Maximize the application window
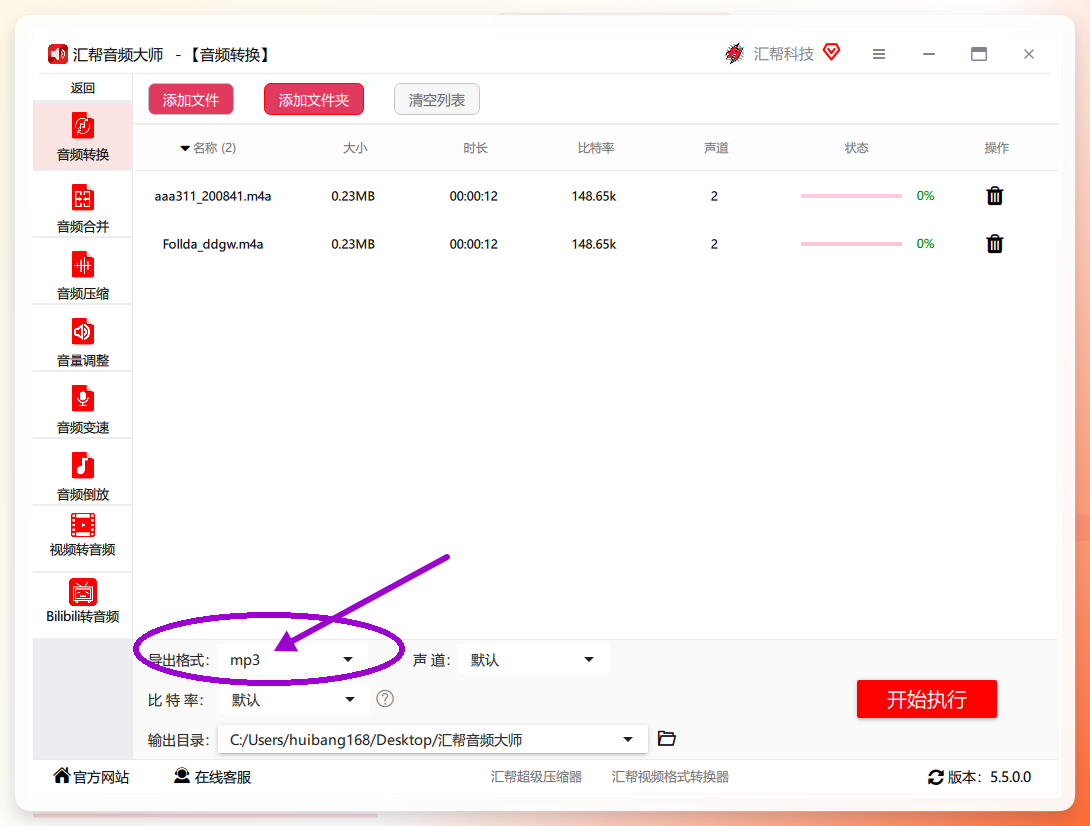The width and height of the screenshot is (1090, 826). pos(979,54)
